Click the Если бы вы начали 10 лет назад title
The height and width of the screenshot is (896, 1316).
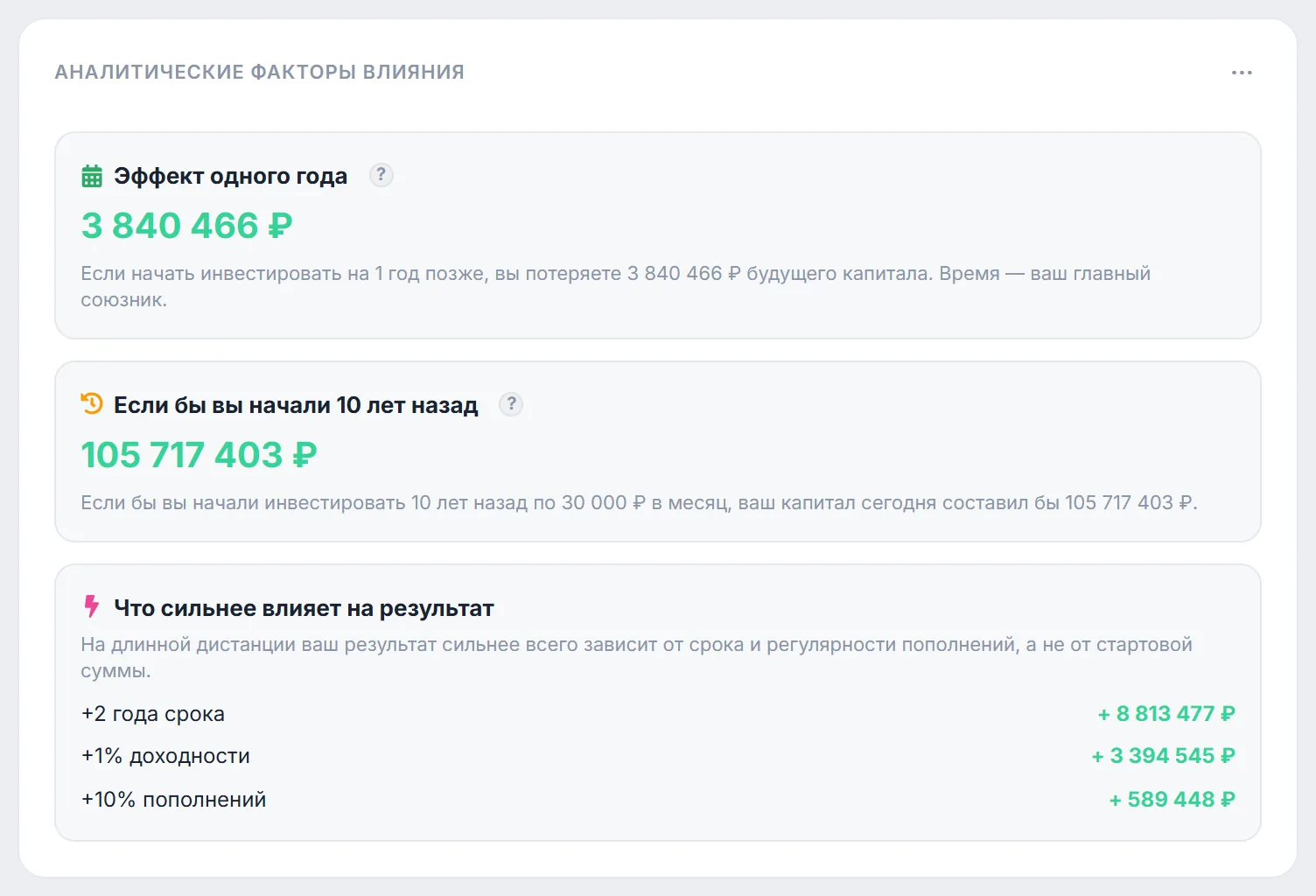pos(297,405)
